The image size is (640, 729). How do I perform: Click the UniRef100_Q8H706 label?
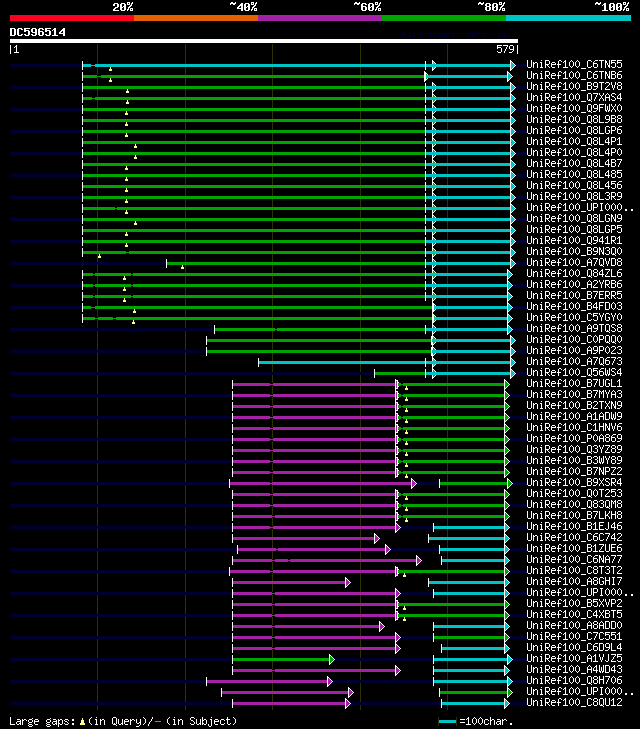[574, 681]
